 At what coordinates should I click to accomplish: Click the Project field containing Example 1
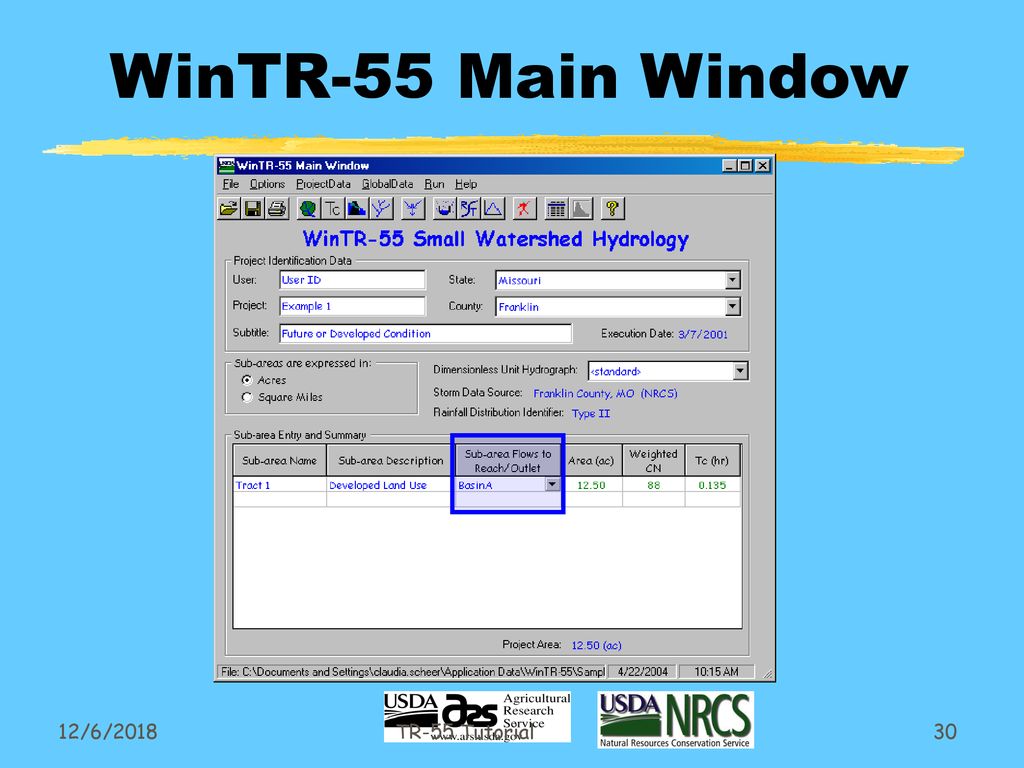(352, 306)
